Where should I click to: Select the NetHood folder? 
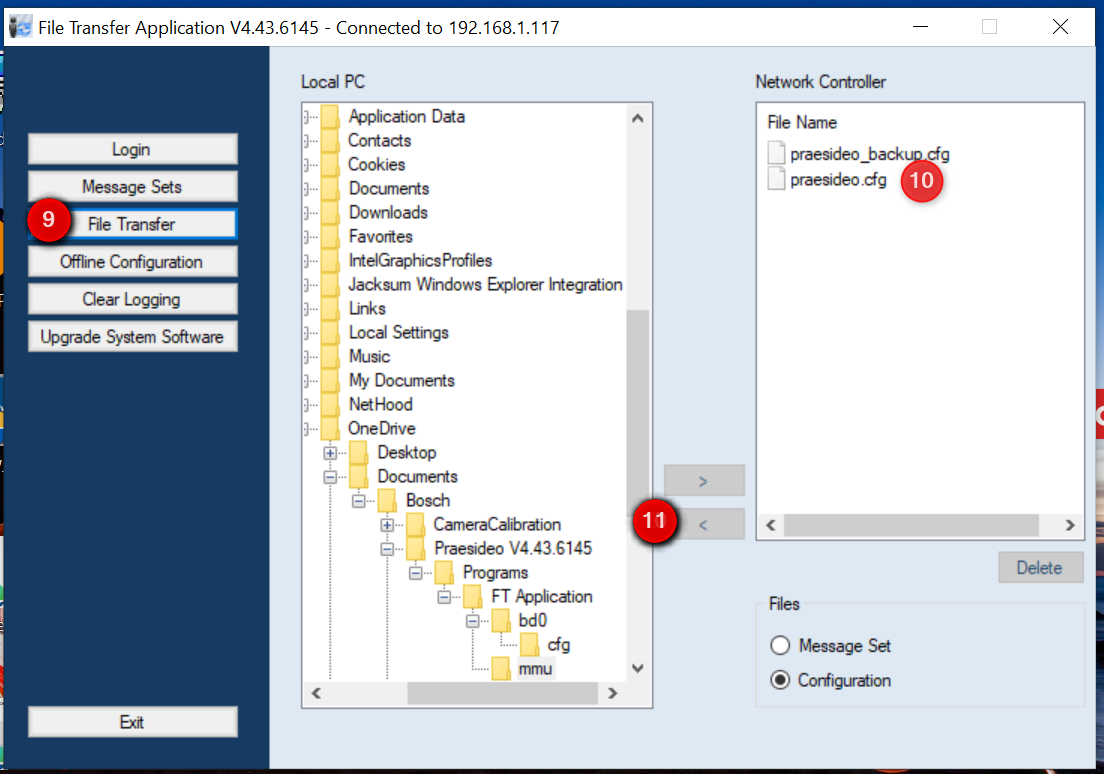click(x=380, y=404)
